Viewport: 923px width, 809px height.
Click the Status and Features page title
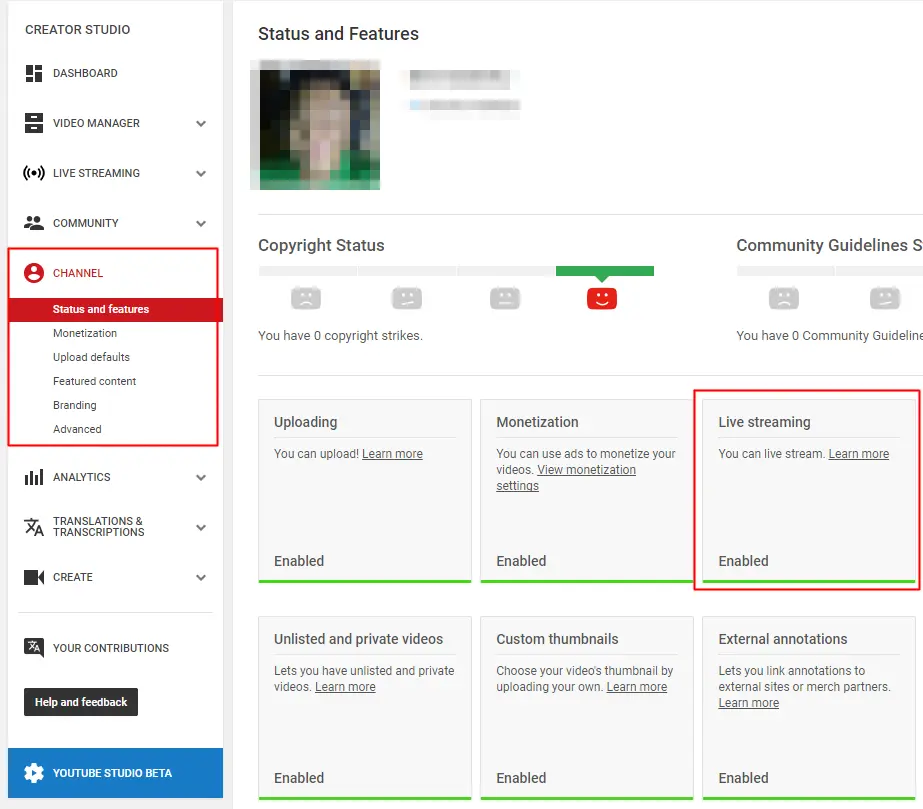pyautogui.click(x=338, y=34)
